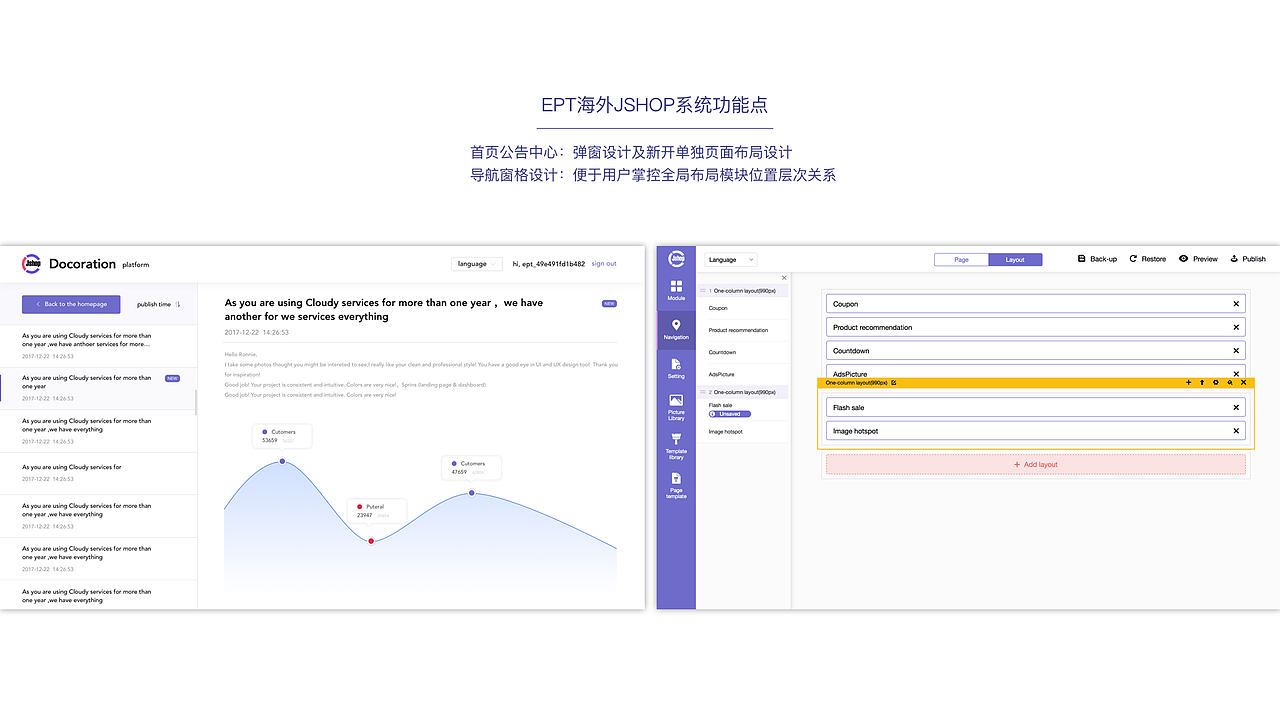Image resolution: width=1280 pixels, height=720 pixels.
Task: Click Preview with the eye icon
Action: [x=1198, y=259]
